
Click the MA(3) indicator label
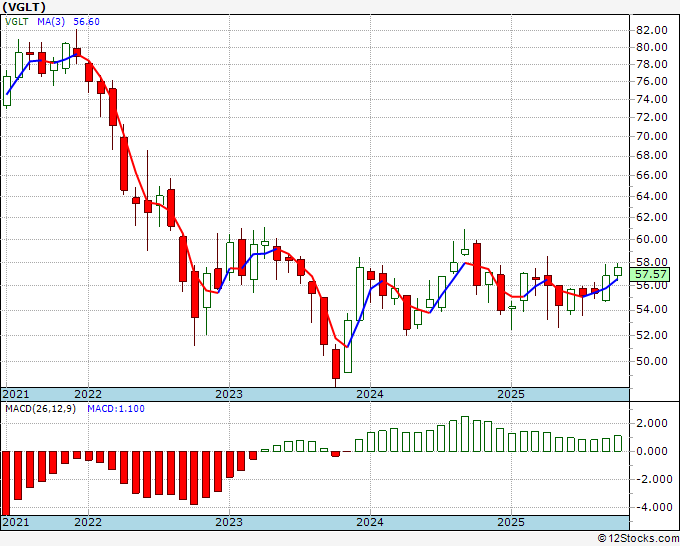(x=51, y=22)
